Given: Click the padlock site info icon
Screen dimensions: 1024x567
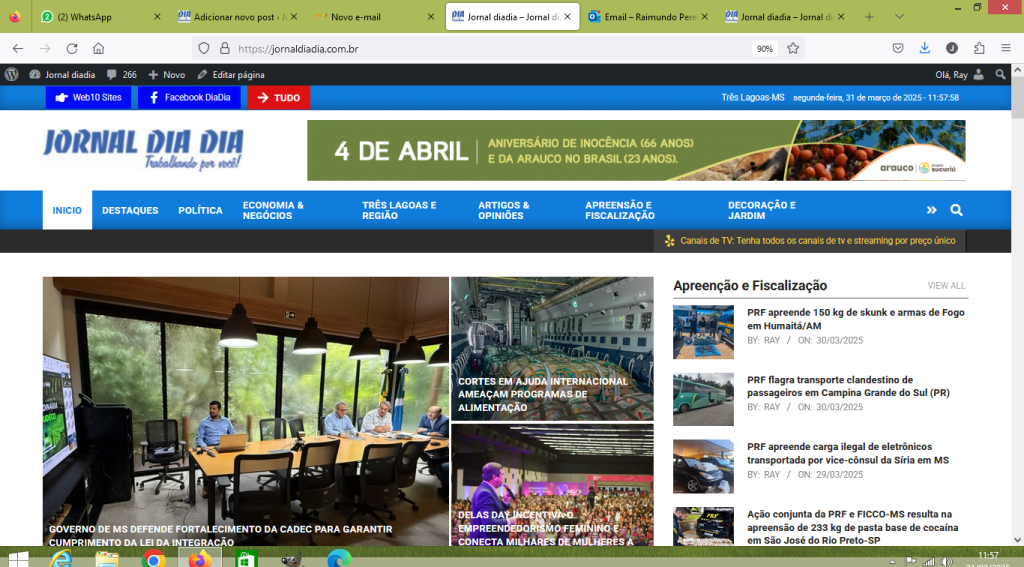Looking at the screenshot, I should point(225,48).
